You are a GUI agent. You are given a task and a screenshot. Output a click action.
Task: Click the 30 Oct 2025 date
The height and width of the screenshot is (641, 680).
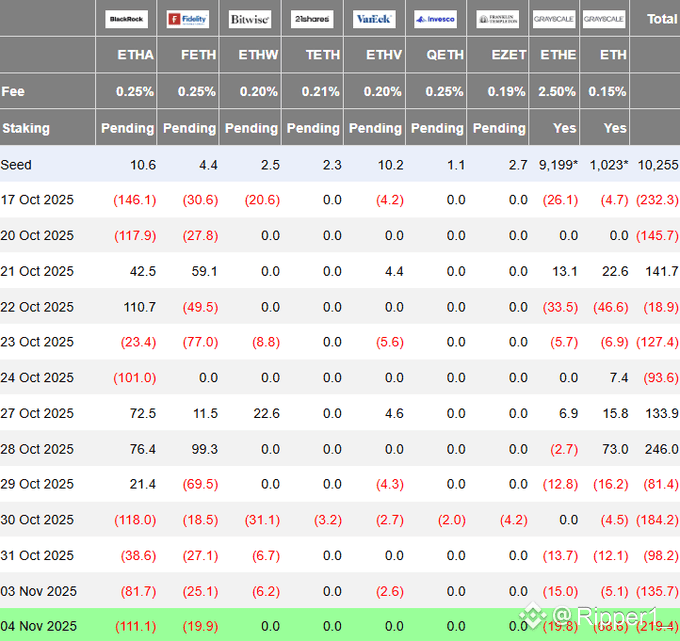tap(37, 520)
